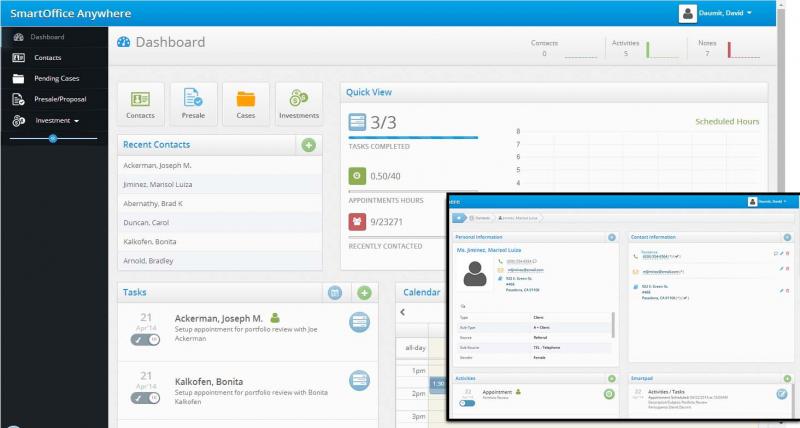Image resolution: width=800 pixels, height=428 pixels.
Task: Click the green Appointment Hours clock icon
Action: 357,176
